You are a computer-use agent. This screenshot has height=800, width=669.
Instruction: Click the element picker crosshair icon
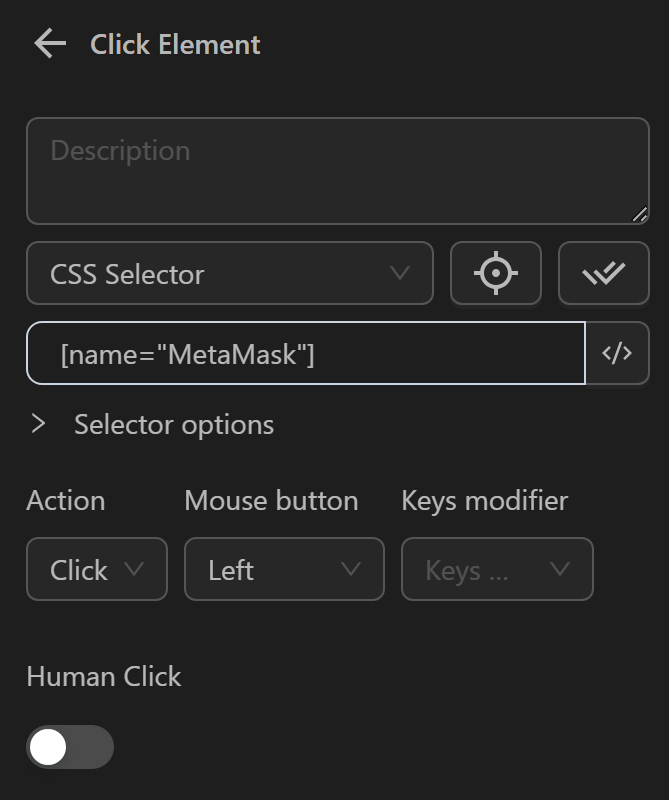click(495, 273)
